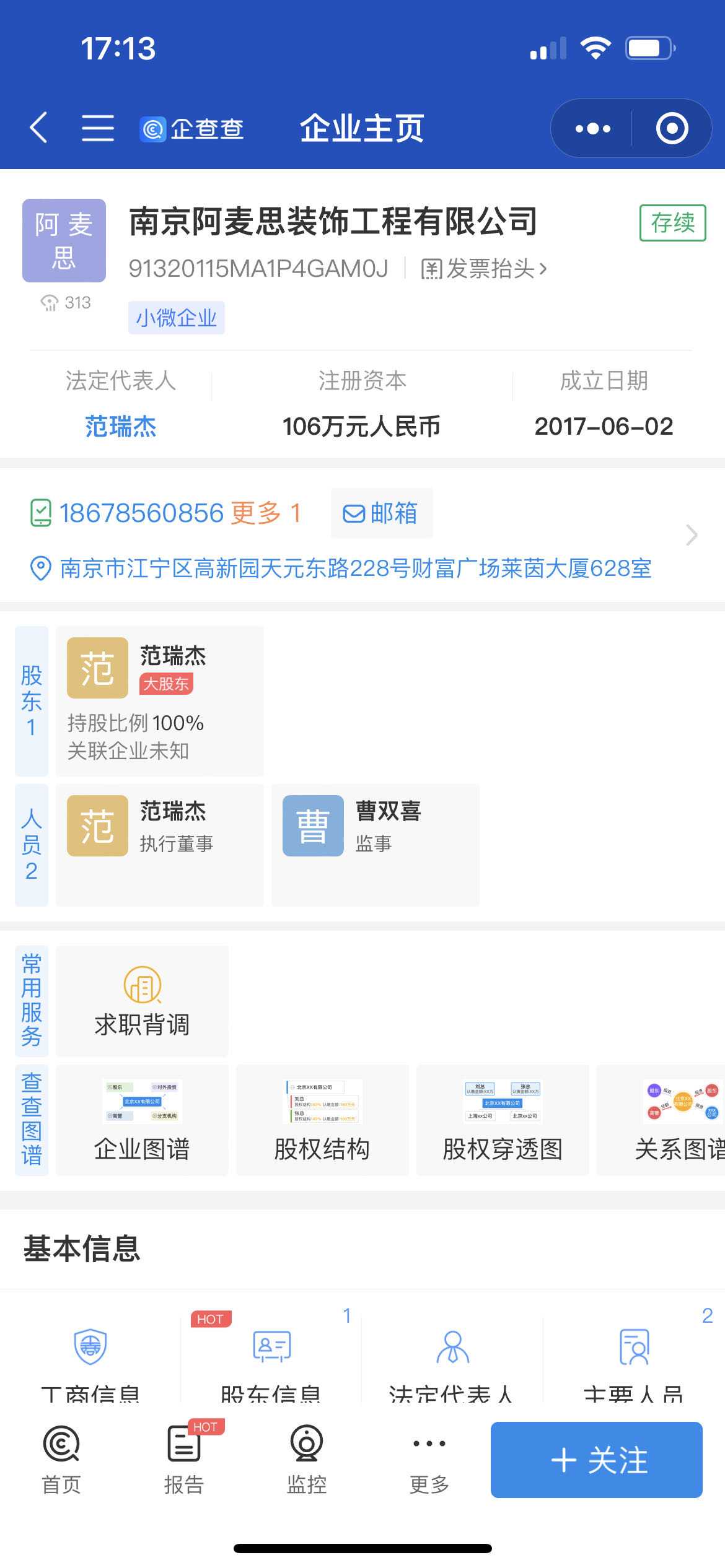Tap the 邮箱 email button
Image resolution: width=725 pixels, height=1568 pixels.
381,513
